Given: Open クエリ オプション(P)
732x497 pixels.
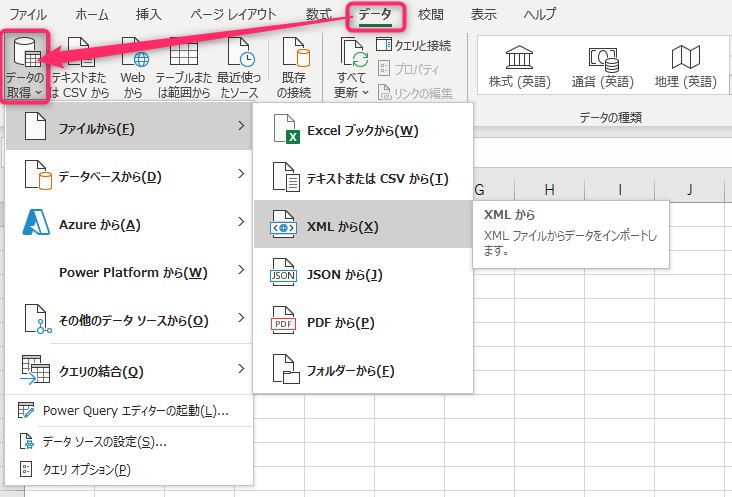Looking at the screenshot, I should (129, 469).
